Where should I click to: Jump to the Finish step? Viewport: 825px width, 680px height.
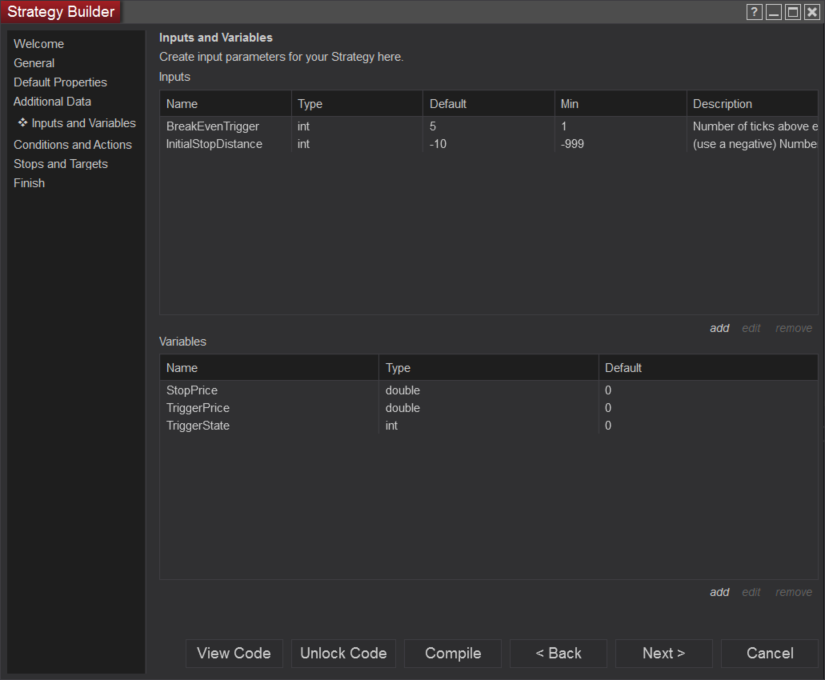click(29, 183)
